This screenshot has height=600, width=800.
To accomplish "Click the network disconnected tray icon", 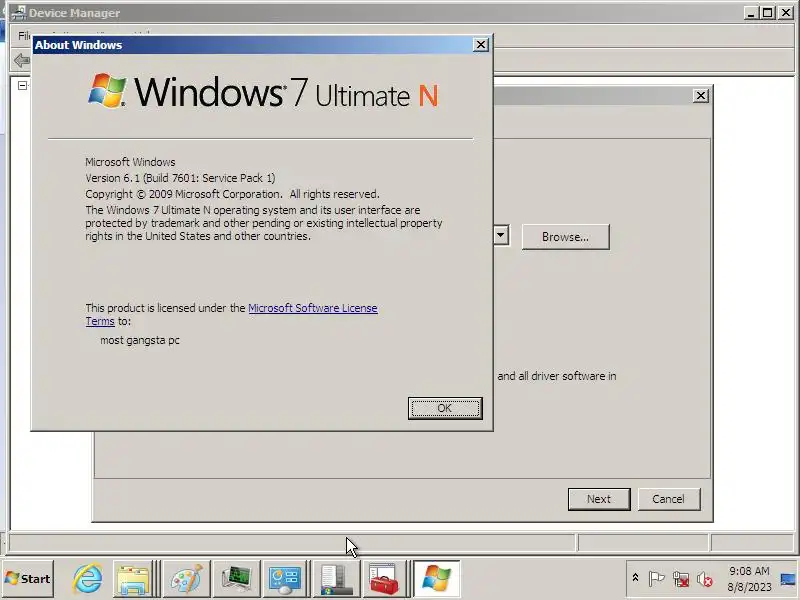I will (x=681, y=579).
